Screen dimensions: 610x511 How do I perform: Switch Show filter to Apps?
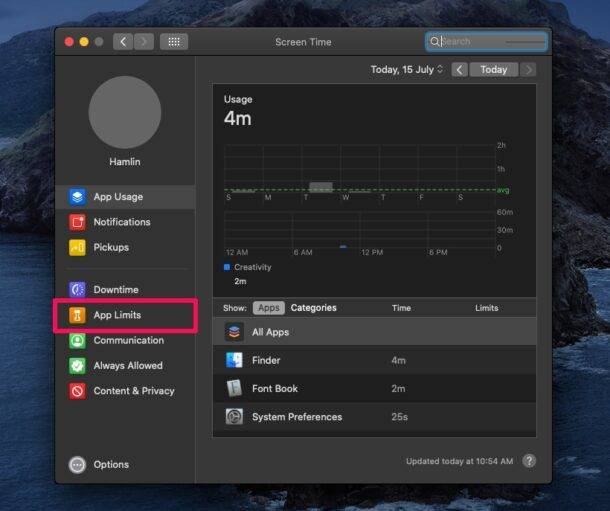point(269,308)
